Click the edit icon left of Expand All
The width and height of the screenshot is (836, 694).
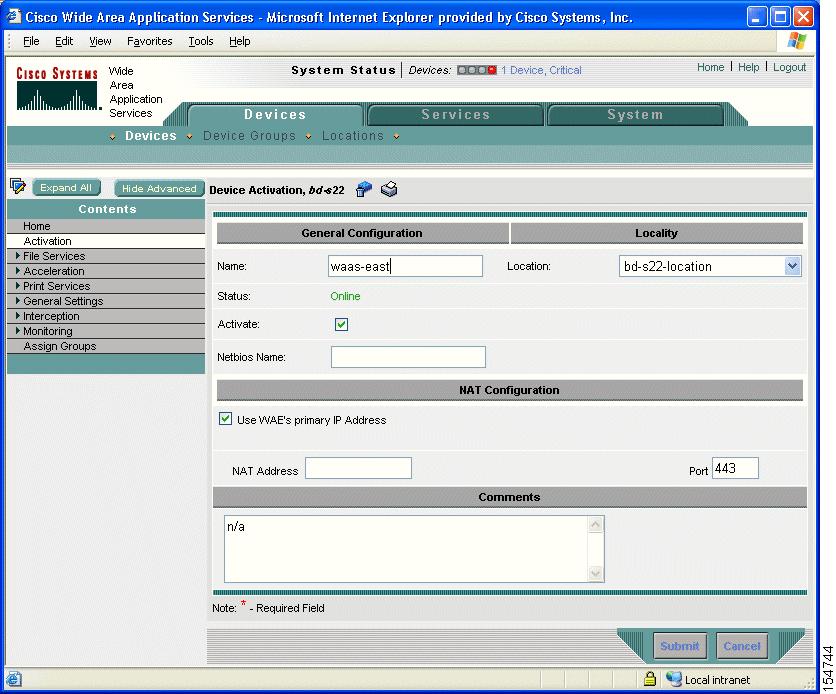coord(18,187)
